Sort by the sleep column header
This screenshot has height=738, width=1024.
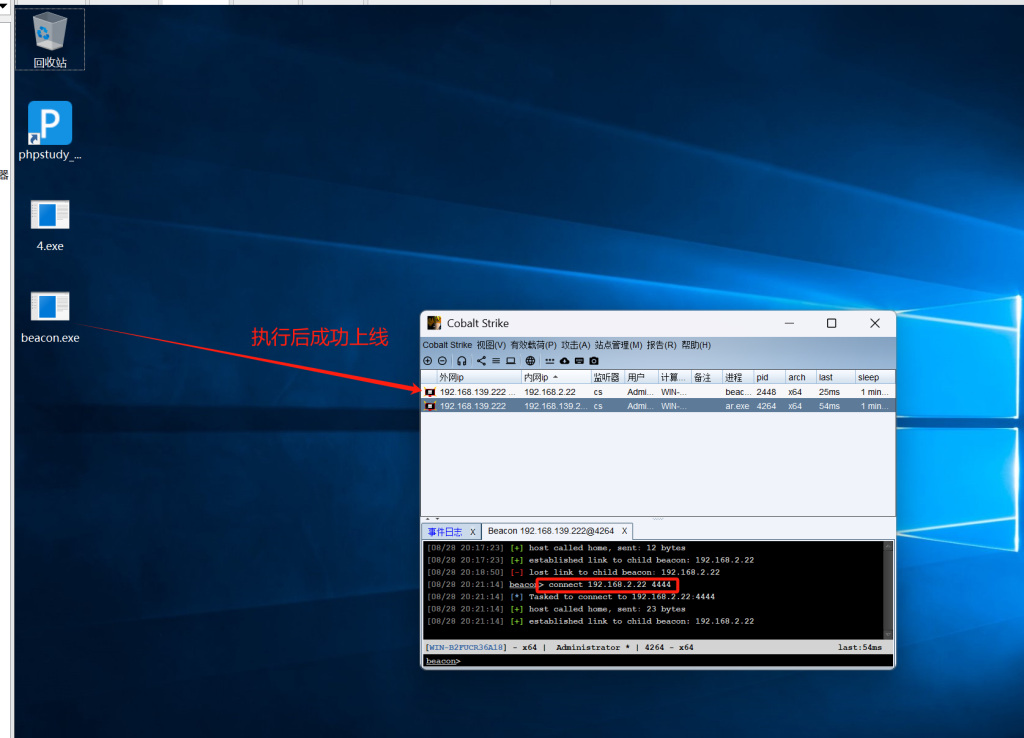[x=874, y=377]
